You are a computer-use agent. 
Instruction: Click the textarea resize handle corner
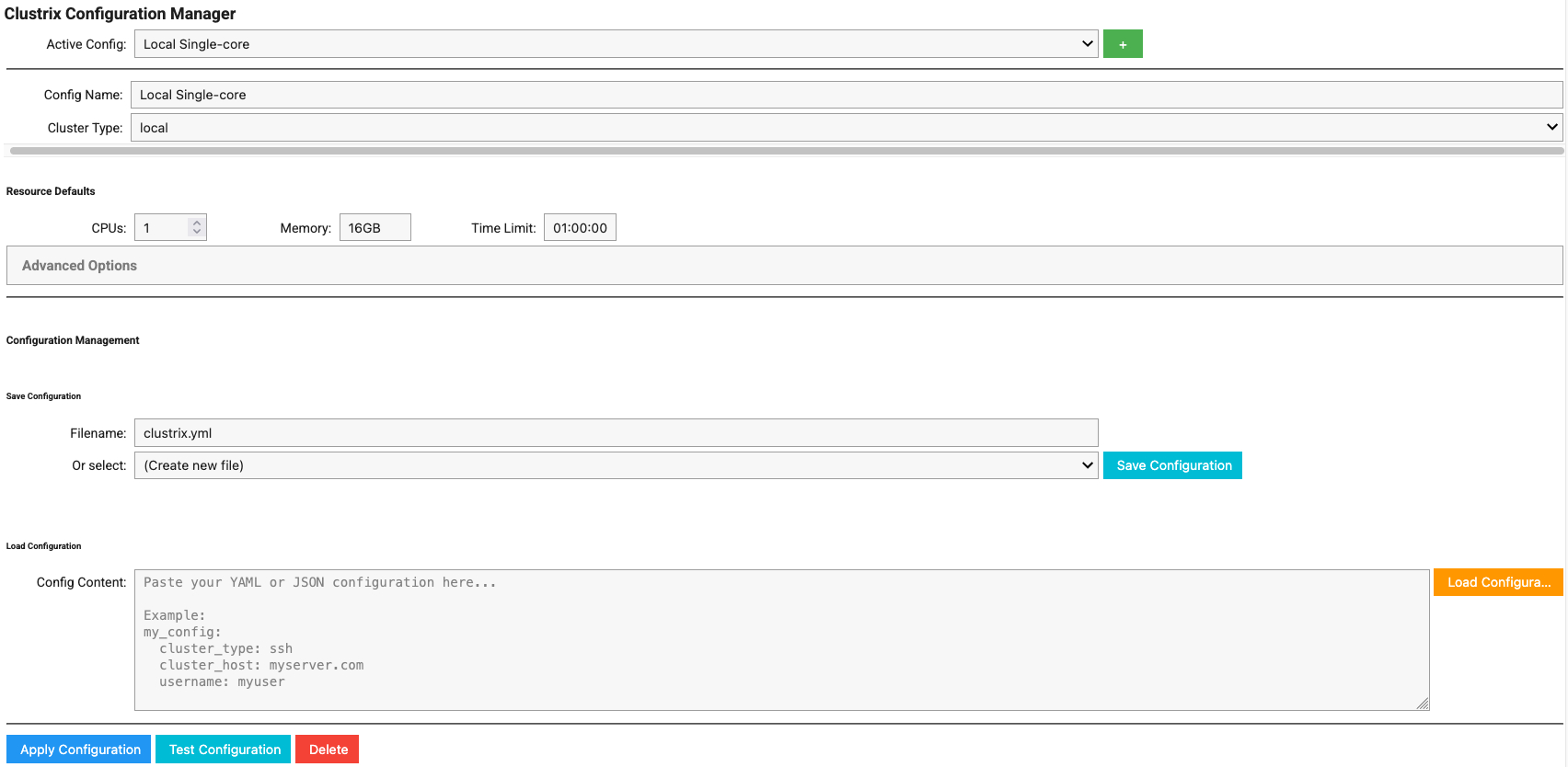[x=1423, y=704]
